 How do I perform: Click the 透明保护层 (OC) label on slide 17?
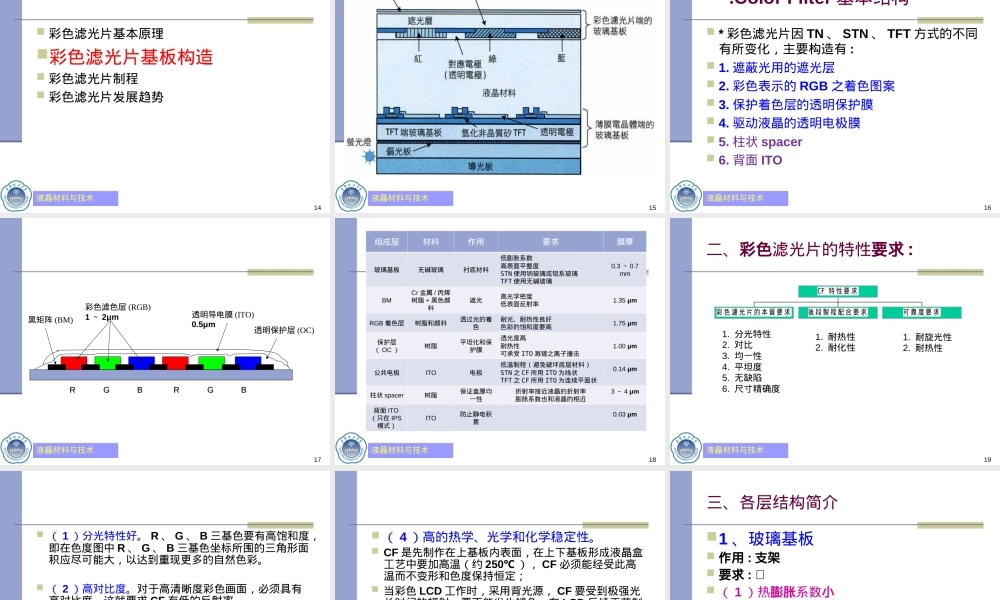pos(284,330)
